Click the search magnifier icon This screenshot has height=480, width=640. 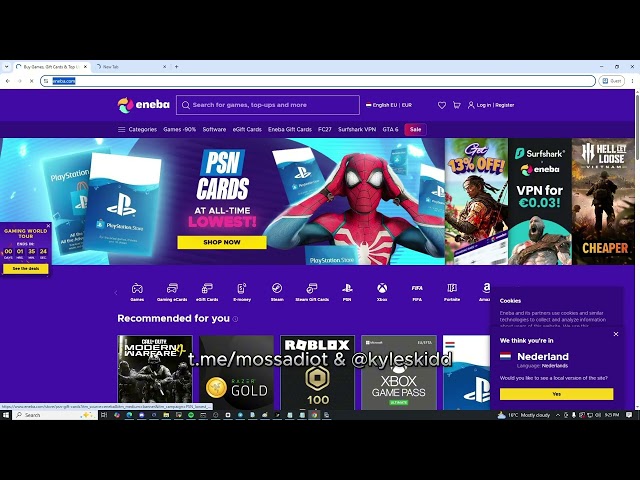pos(186,105)
